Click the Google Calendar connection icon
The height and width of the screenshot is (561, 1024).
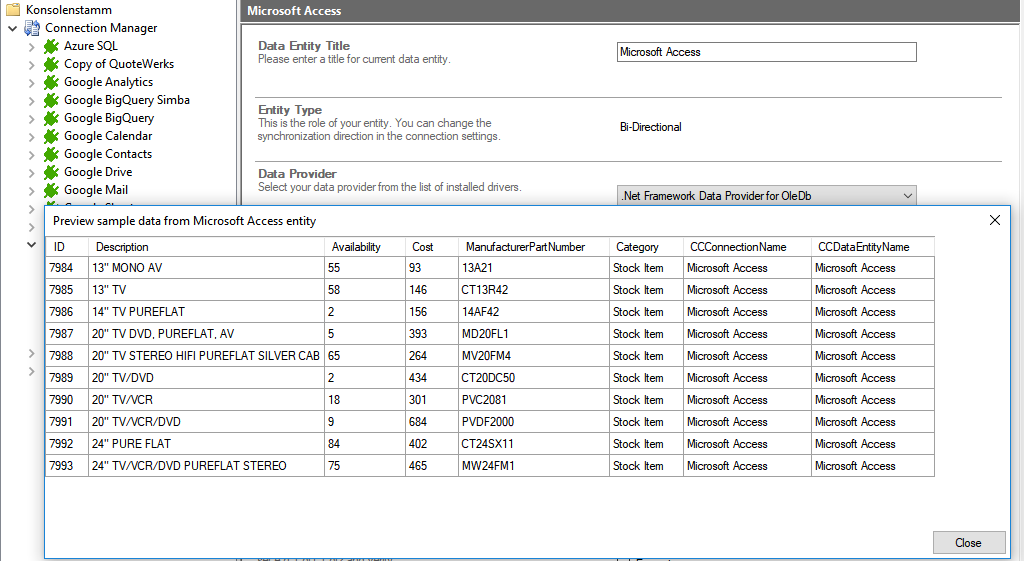[51, 136]
